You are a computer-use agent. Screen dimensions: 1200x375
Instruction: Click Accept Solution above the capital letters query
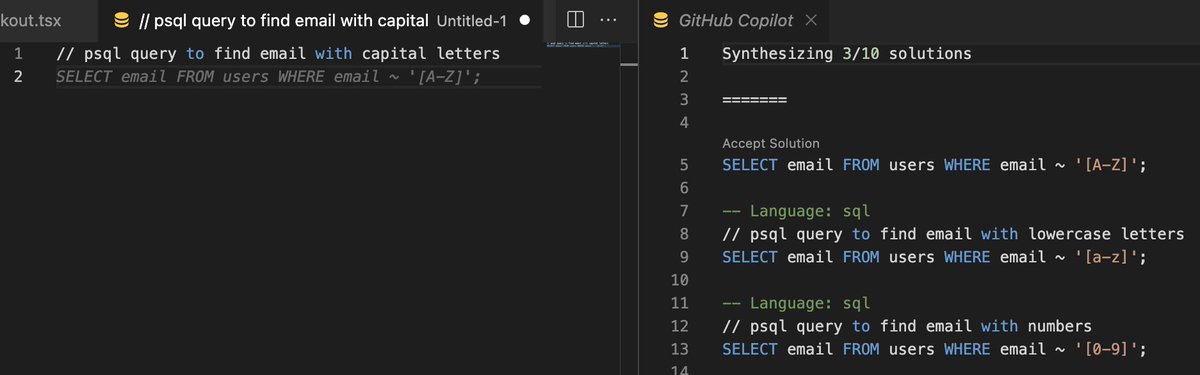770,143
